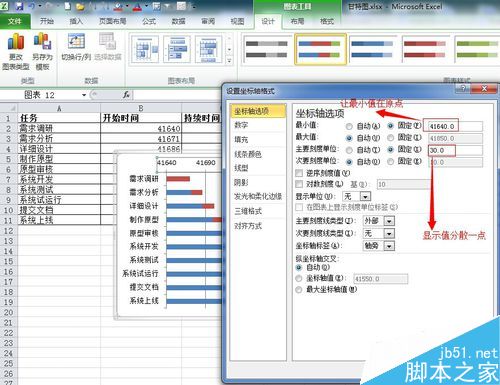Switch to the Data (数据) ribbon tab
The image size is (500, 385).
(x=178, y=21)
